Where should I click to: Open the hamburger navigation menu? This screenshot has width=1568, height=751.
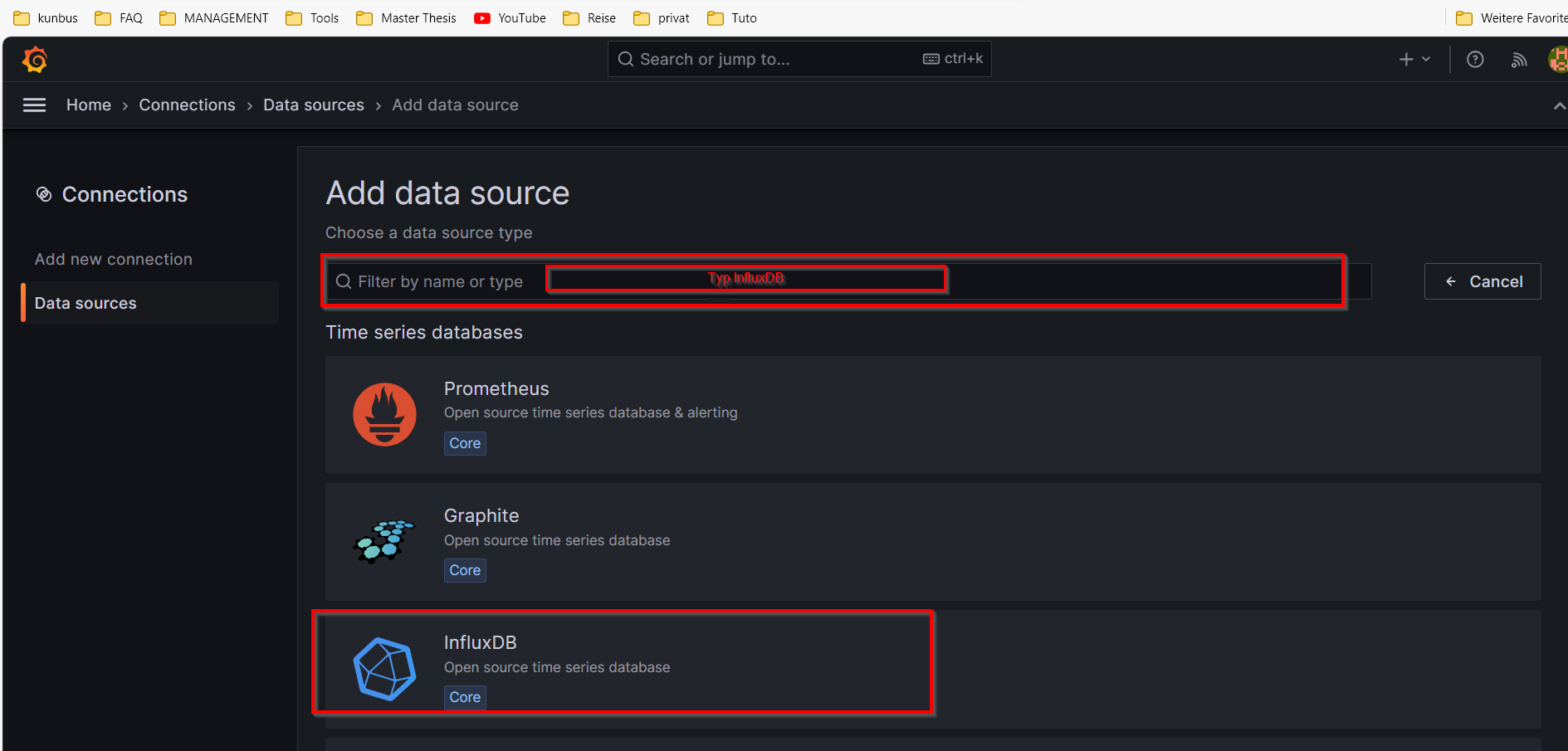pos(34,105)
